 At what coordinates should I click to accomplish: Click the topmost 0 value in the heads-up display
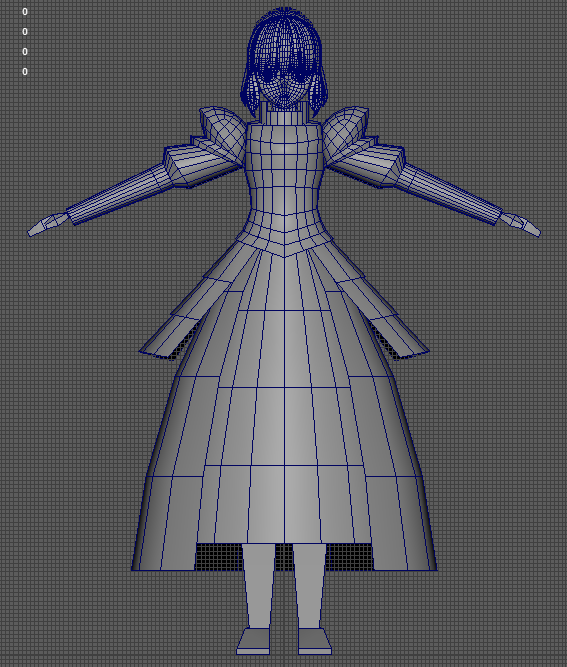tap(25, 12)
